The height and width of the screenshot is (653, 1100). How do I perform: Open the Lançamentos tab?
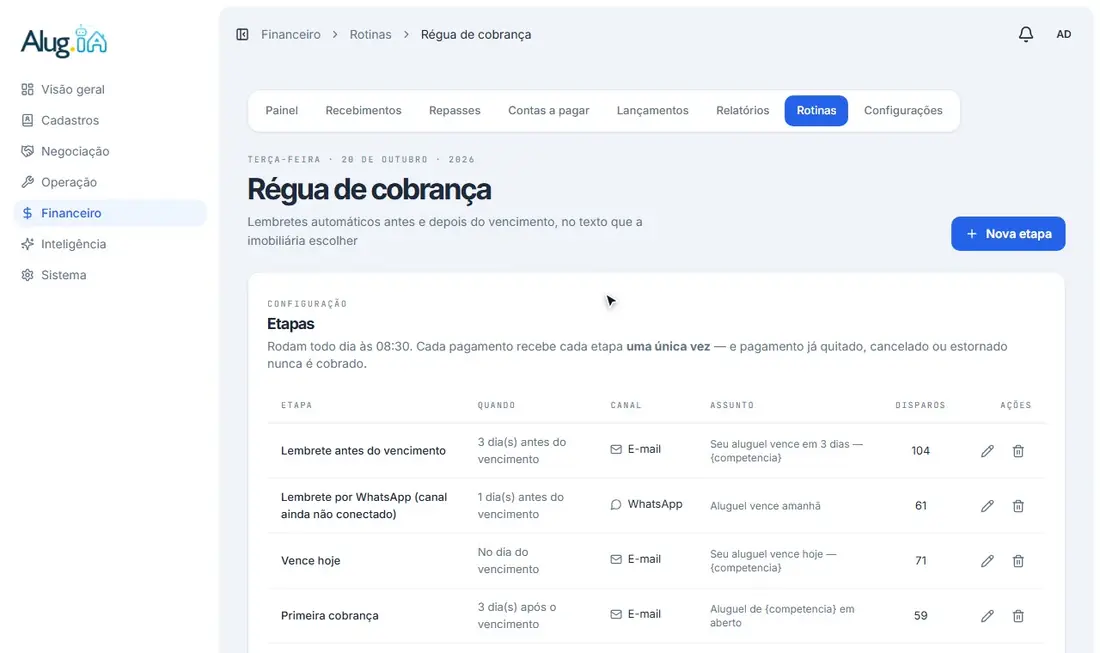652,110
